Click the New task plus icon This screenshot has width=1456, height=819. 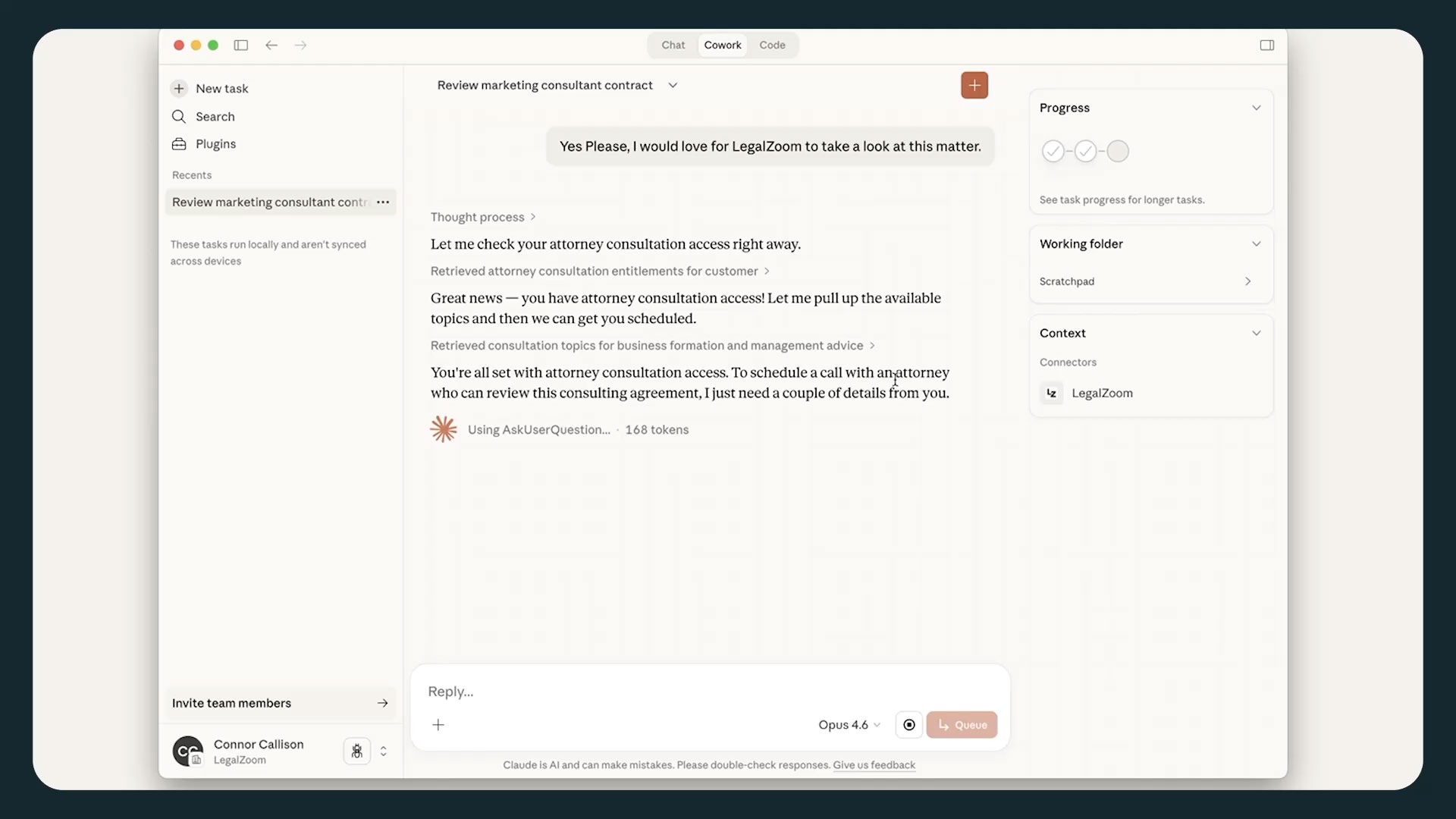coord(179,89)
